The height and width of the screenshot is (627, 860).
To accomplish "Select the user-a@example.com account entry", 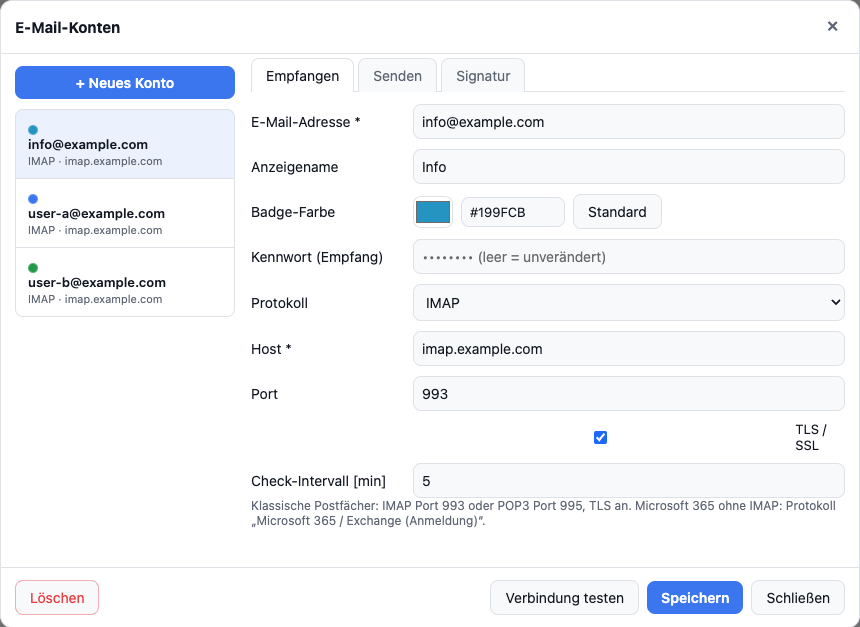I will coord(125,213).
